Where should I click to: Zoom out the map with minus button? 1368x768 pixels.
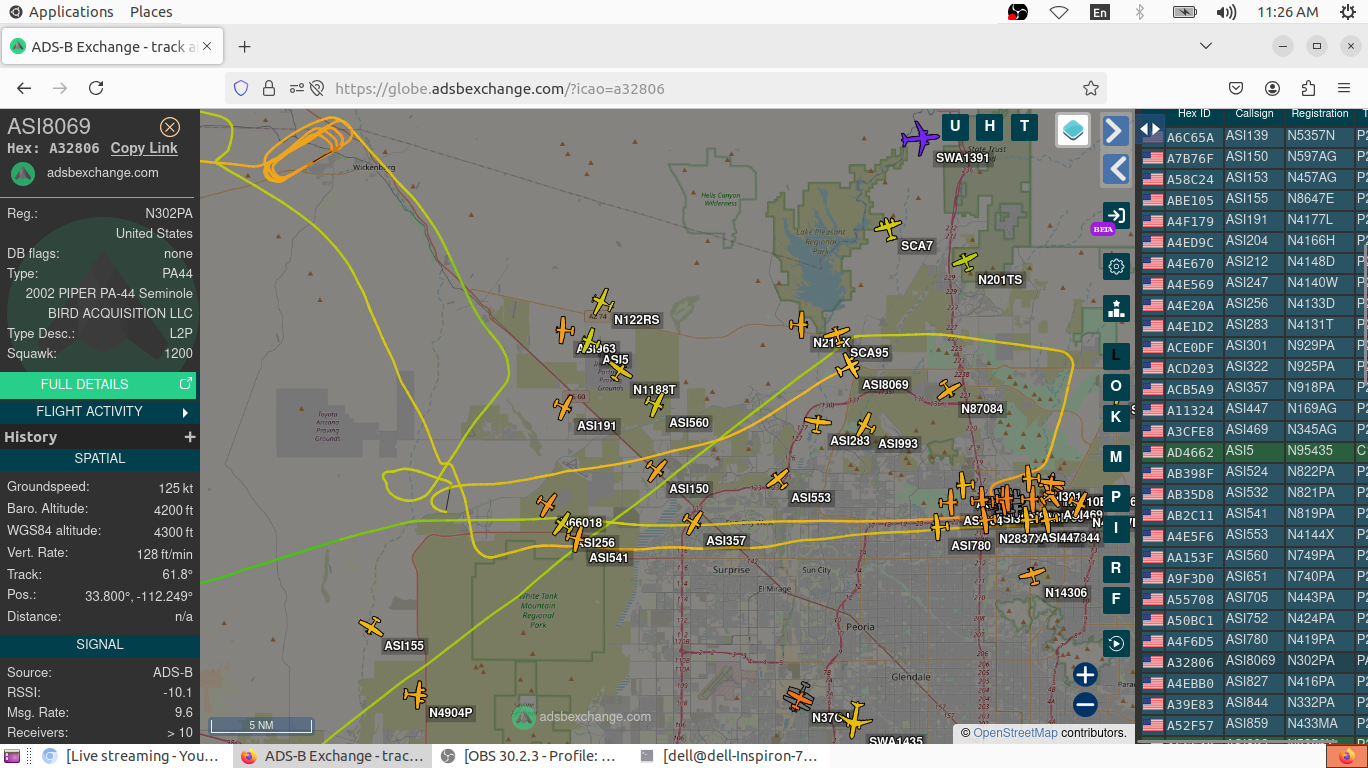(x=1085, y=705)
